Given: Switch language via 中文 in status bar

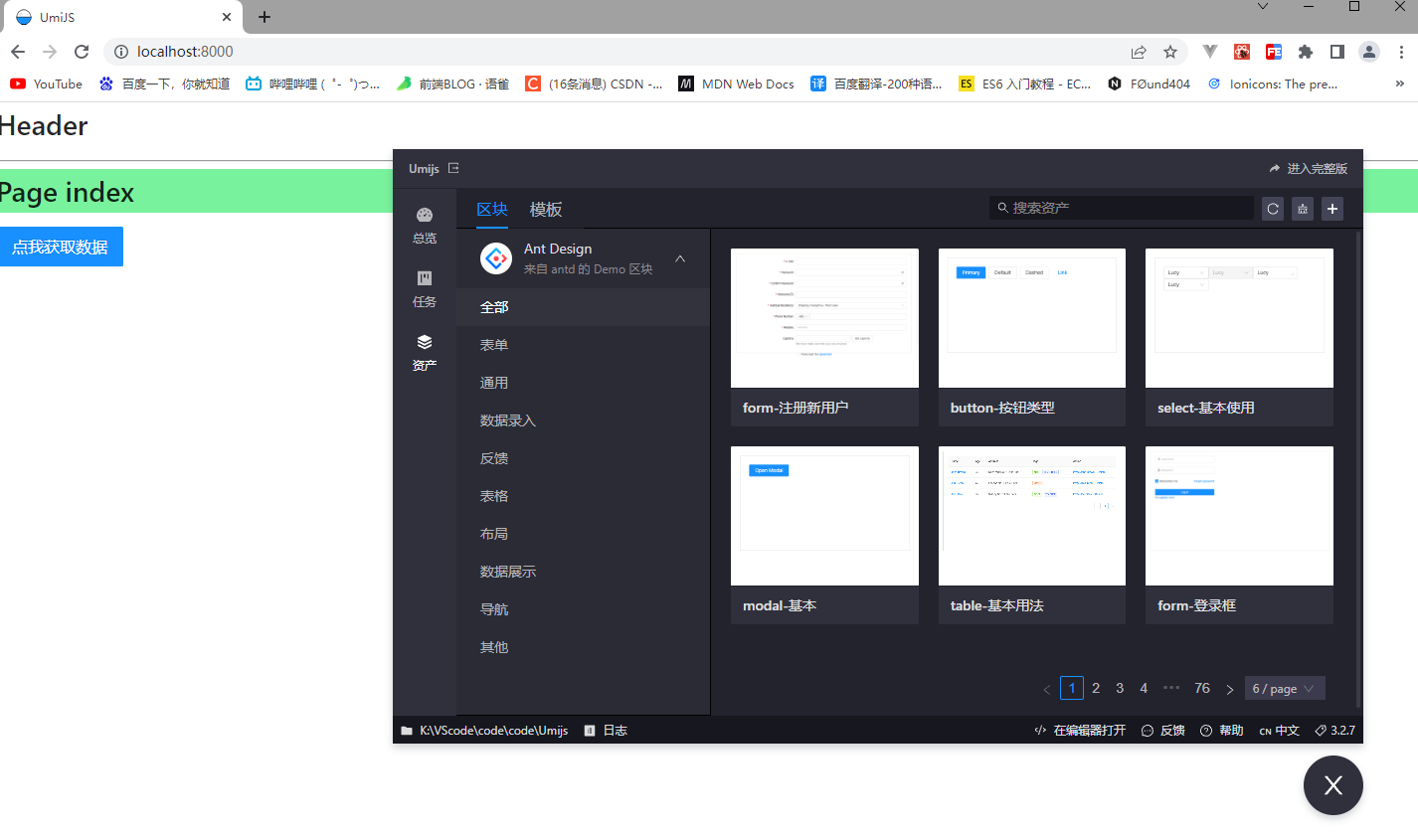Looking at the screenshot, I should (x=1280, y=731).
